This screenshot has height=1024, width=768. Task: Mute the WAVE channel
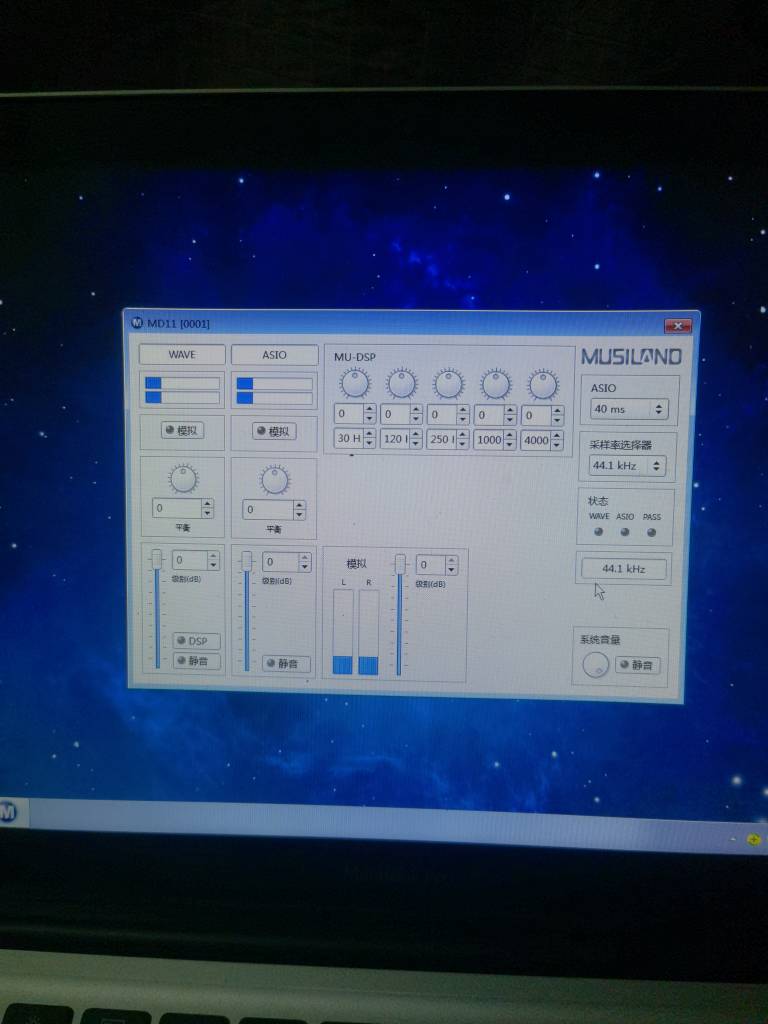[x=196, y=661]
